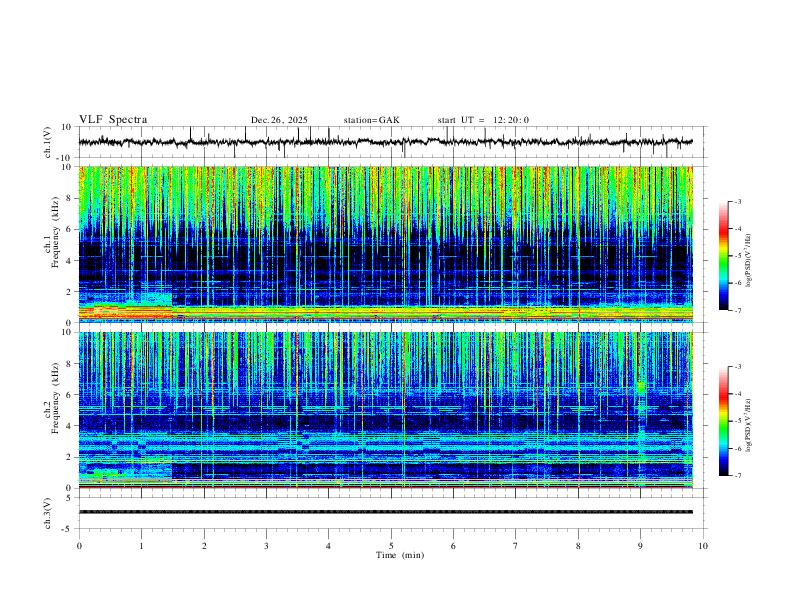Click the ch.2 PSD color bar
This screenshot has height=612, width=792.
pyautogui.click(x=724, y=421)
